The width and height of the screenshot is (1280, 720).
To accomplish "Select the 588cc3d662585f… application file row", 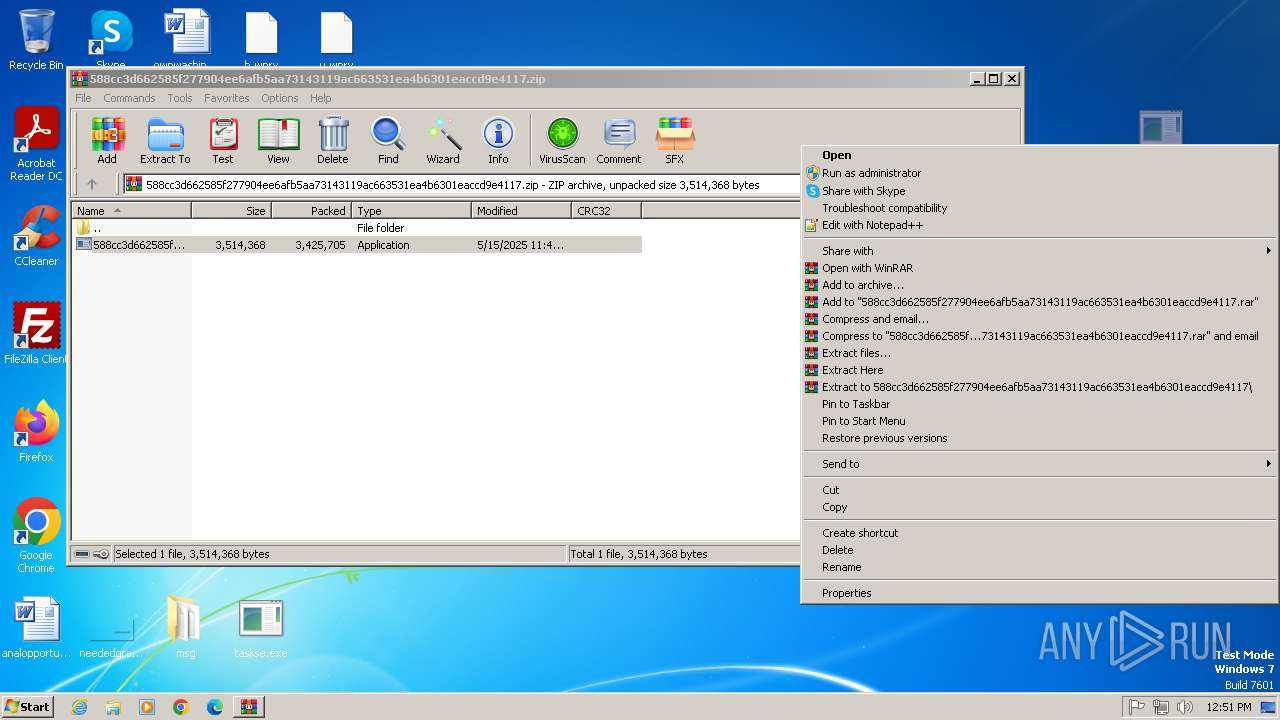I will click(357, 245).
